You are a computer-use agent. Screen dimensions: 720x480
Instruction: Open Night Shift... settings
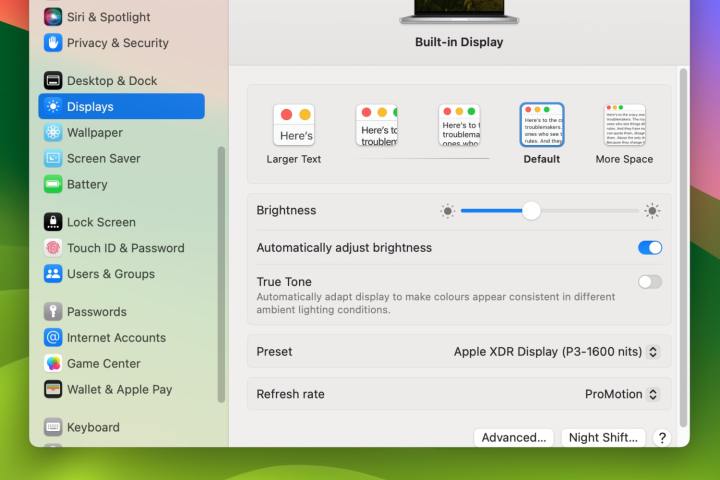[603, 437]
